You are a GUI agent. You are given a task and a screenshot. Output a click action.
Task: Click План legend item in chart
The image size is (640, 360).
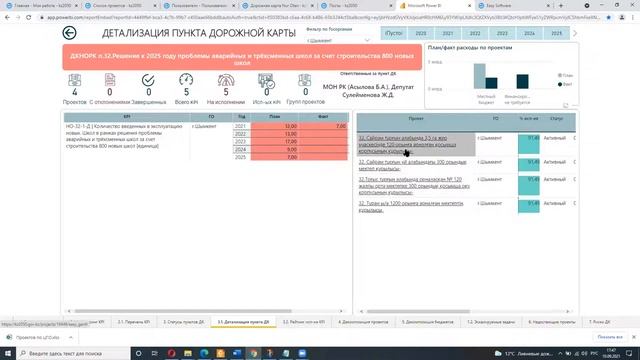566,76
